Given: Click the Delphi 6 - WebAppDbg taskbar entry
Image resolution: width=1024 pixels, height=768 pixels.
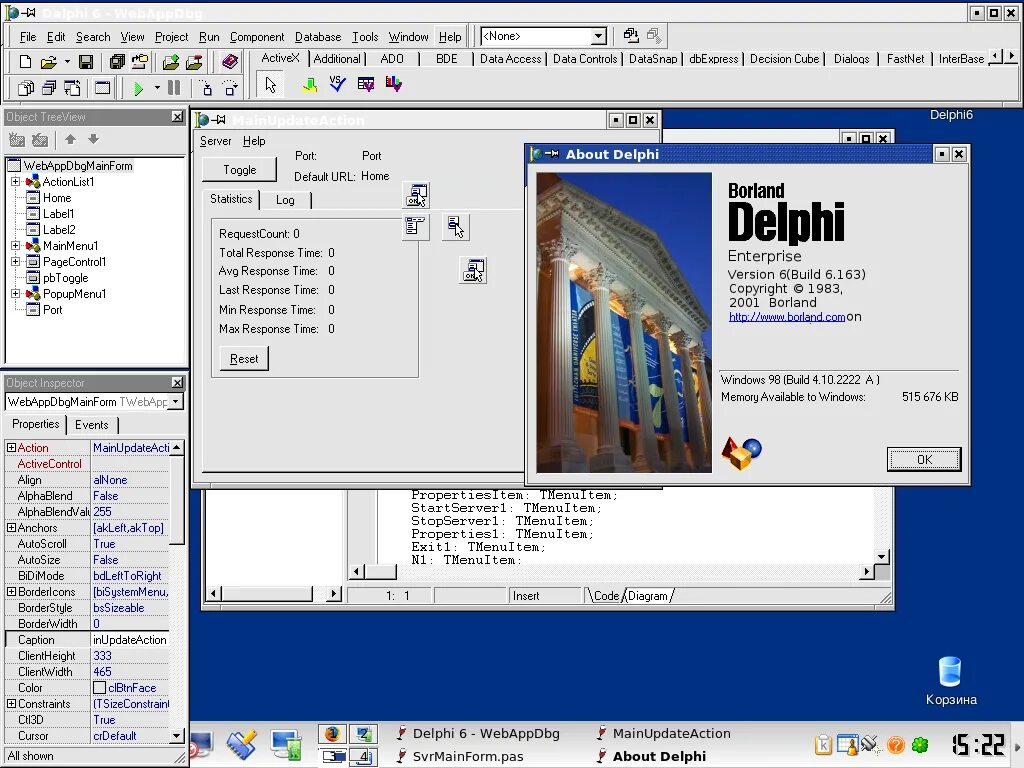Looking at the screenshot, I should [479, 733].
